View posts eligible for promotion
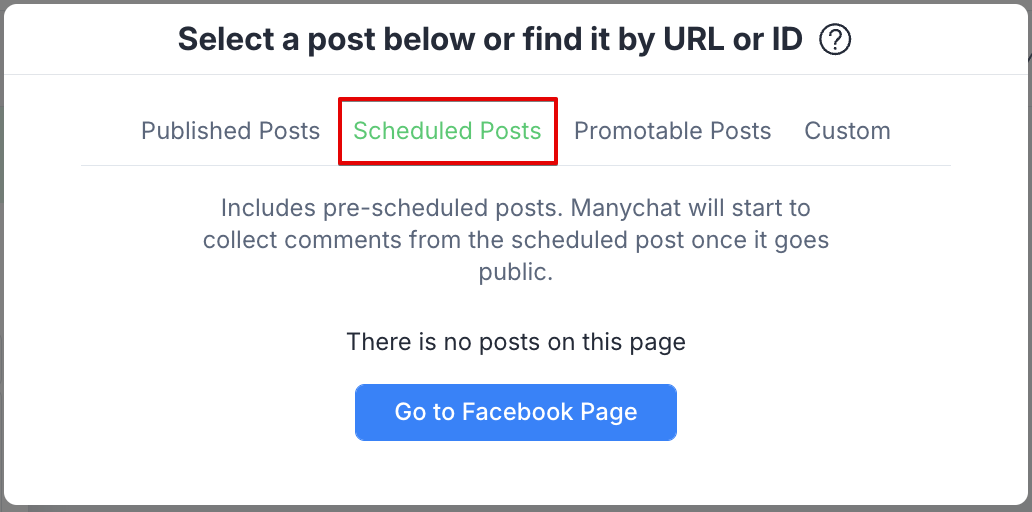The height and width of the screenshot is (512, 1032). pyautogui.click(x=673, y=130)
